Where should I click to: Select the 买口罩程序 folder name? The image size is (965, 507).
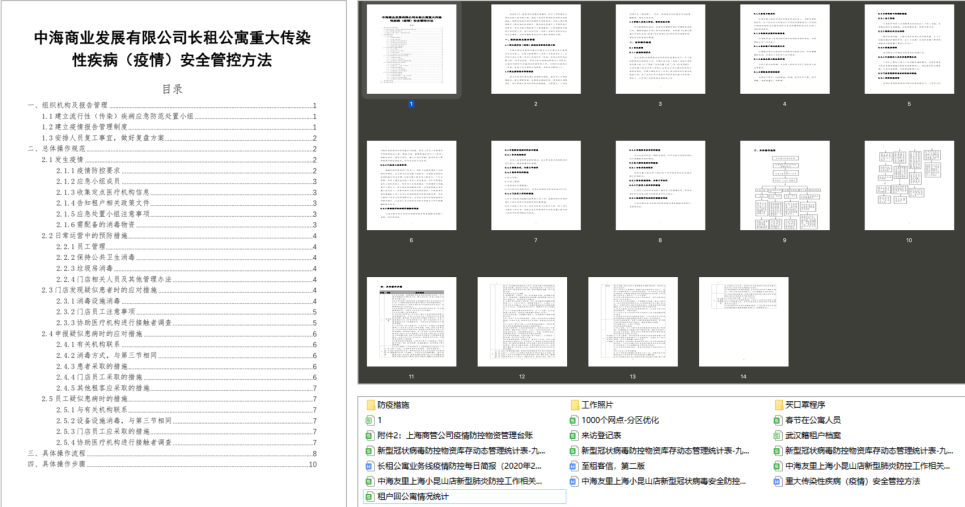coord(806,405)
